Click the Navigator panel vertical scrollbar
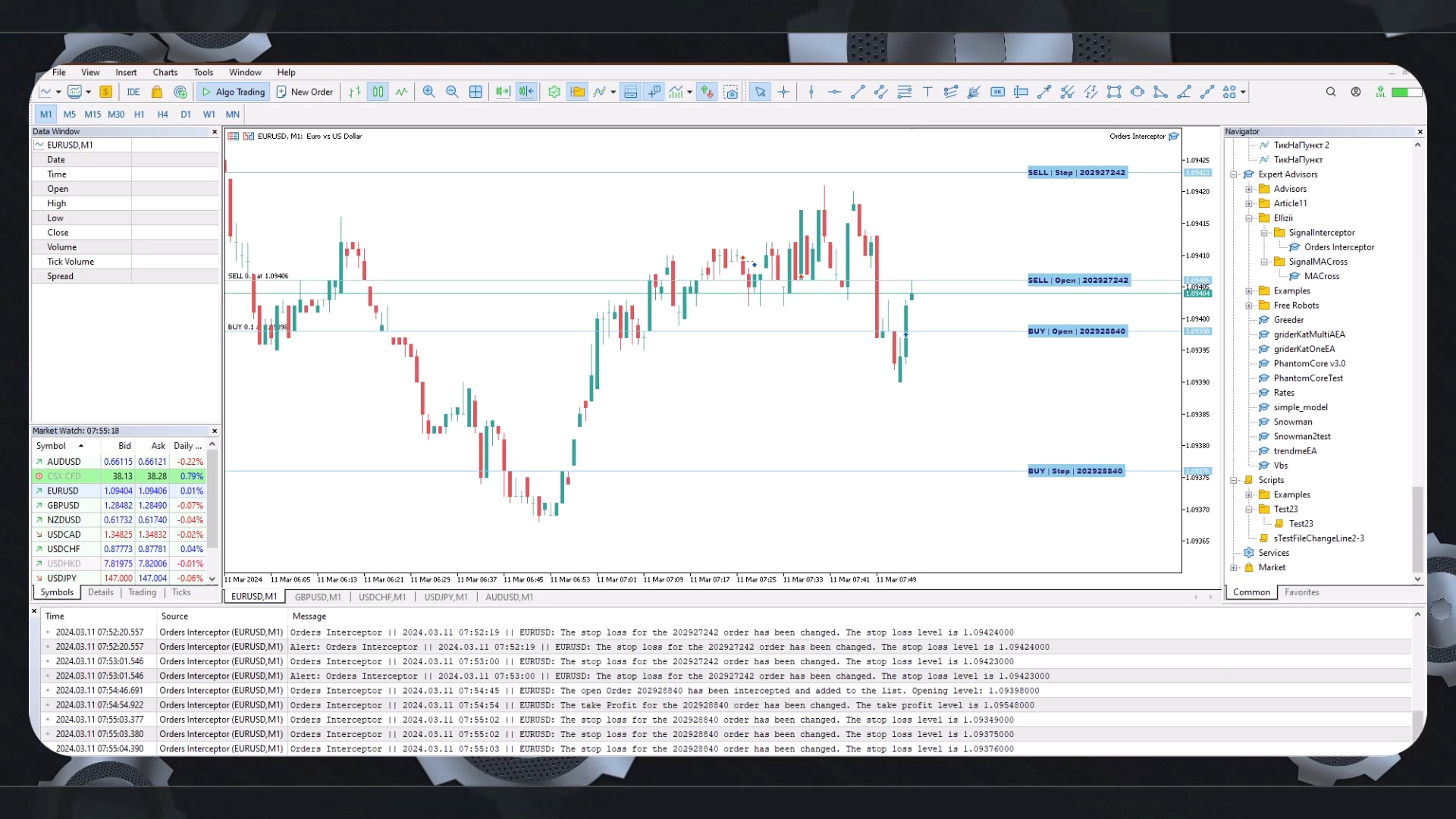 (1417, 529)
